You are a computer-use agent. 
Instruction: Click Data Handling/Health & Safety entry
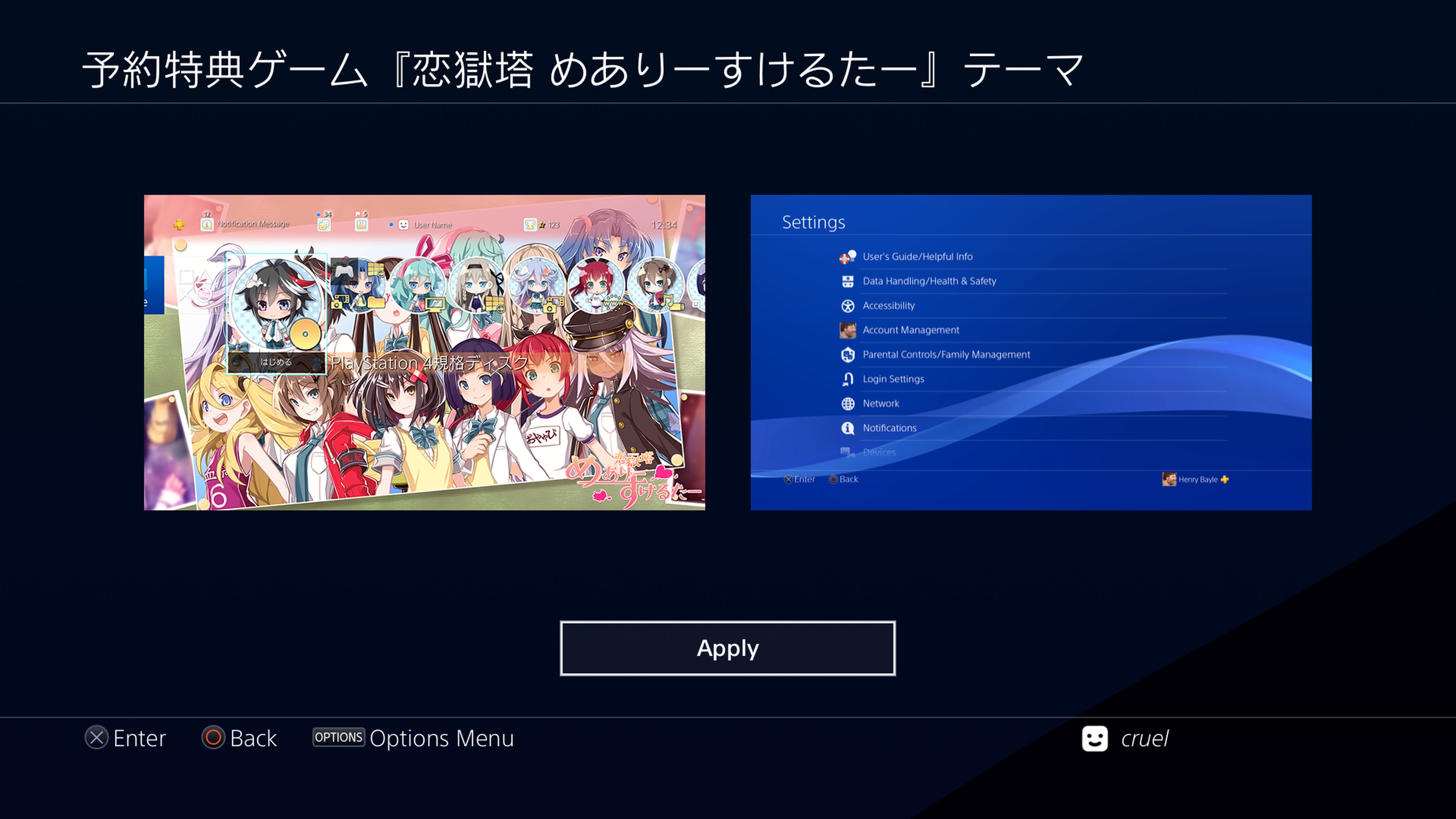(x=929, y=281)
